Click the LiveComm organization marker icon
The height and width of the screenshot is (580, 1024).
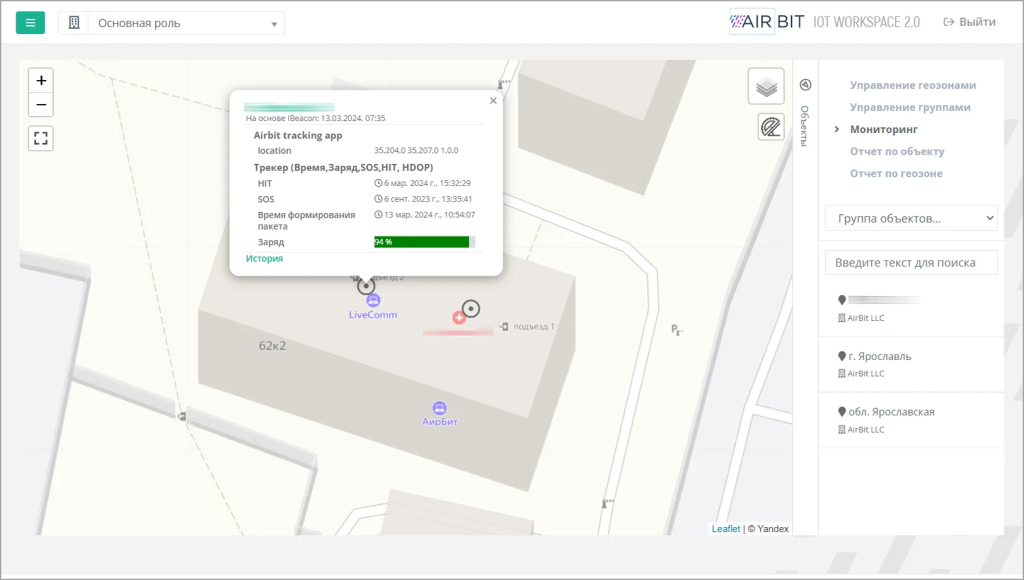coord(373,300)
